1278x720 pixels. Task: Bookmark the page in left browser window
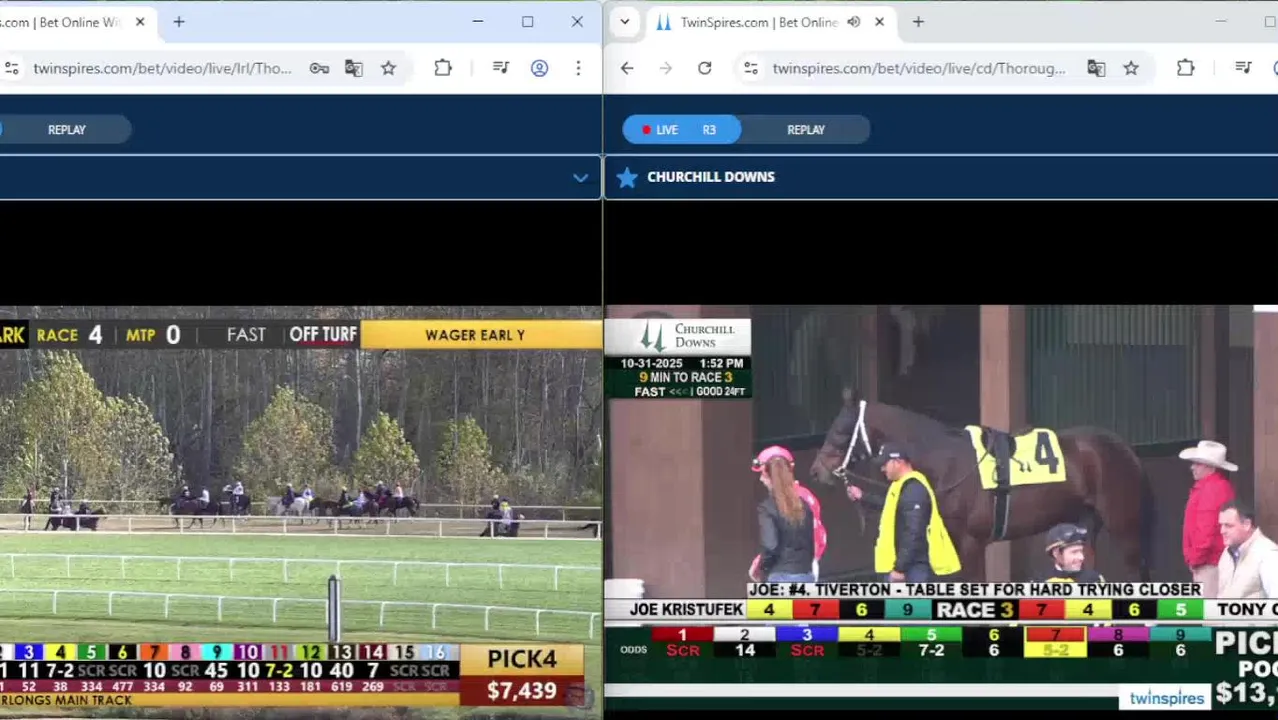tap(388, 68)
